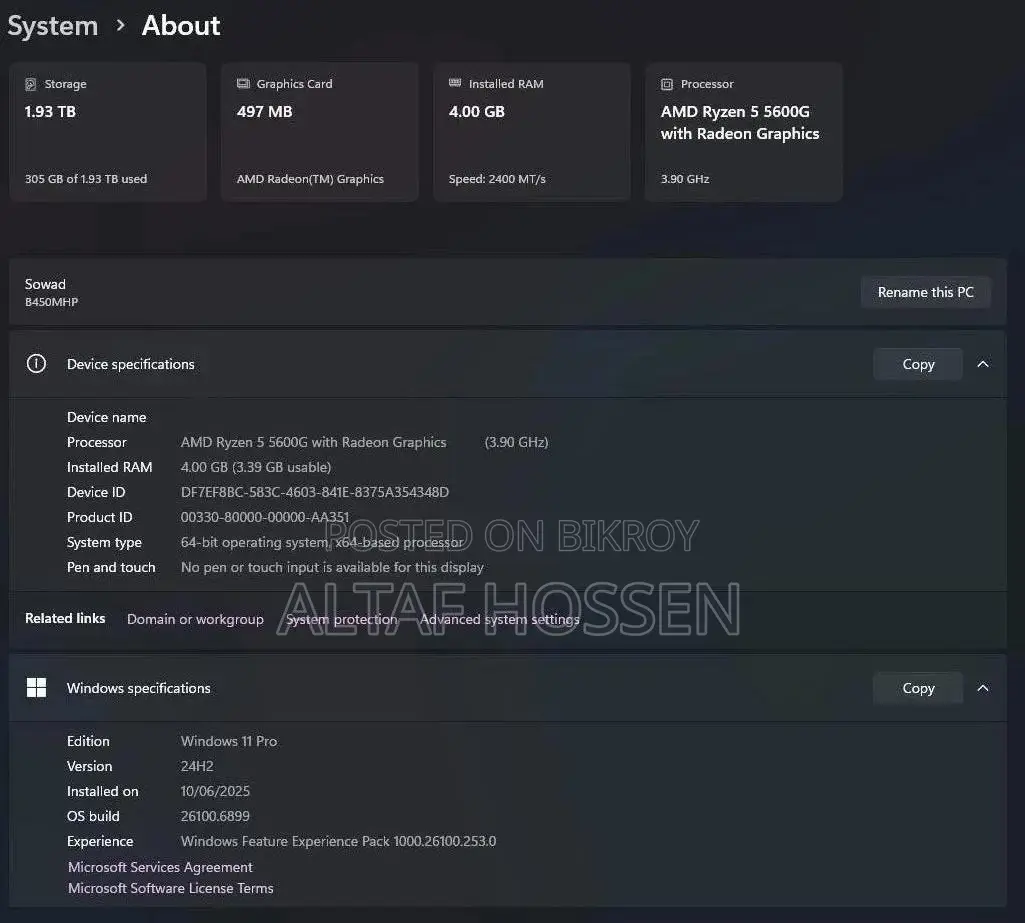This screenshot has height=923, width=1025.
Task: Open System protection link
Action: click(x=342, y=619)
